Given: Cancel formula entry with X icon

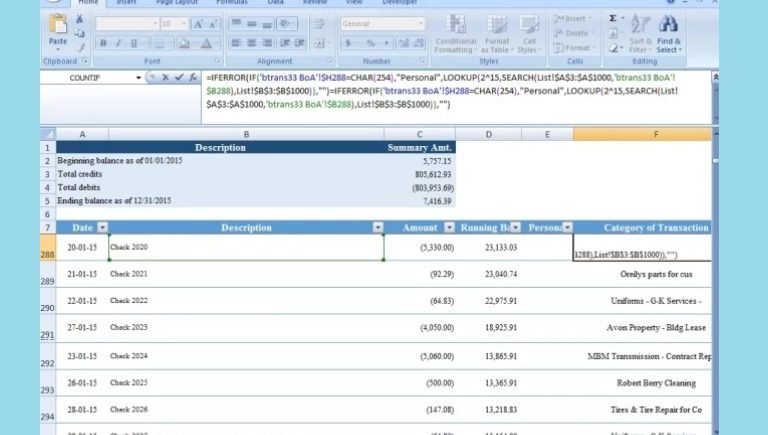Looking at the screenshot, I should tap(166, 77).
